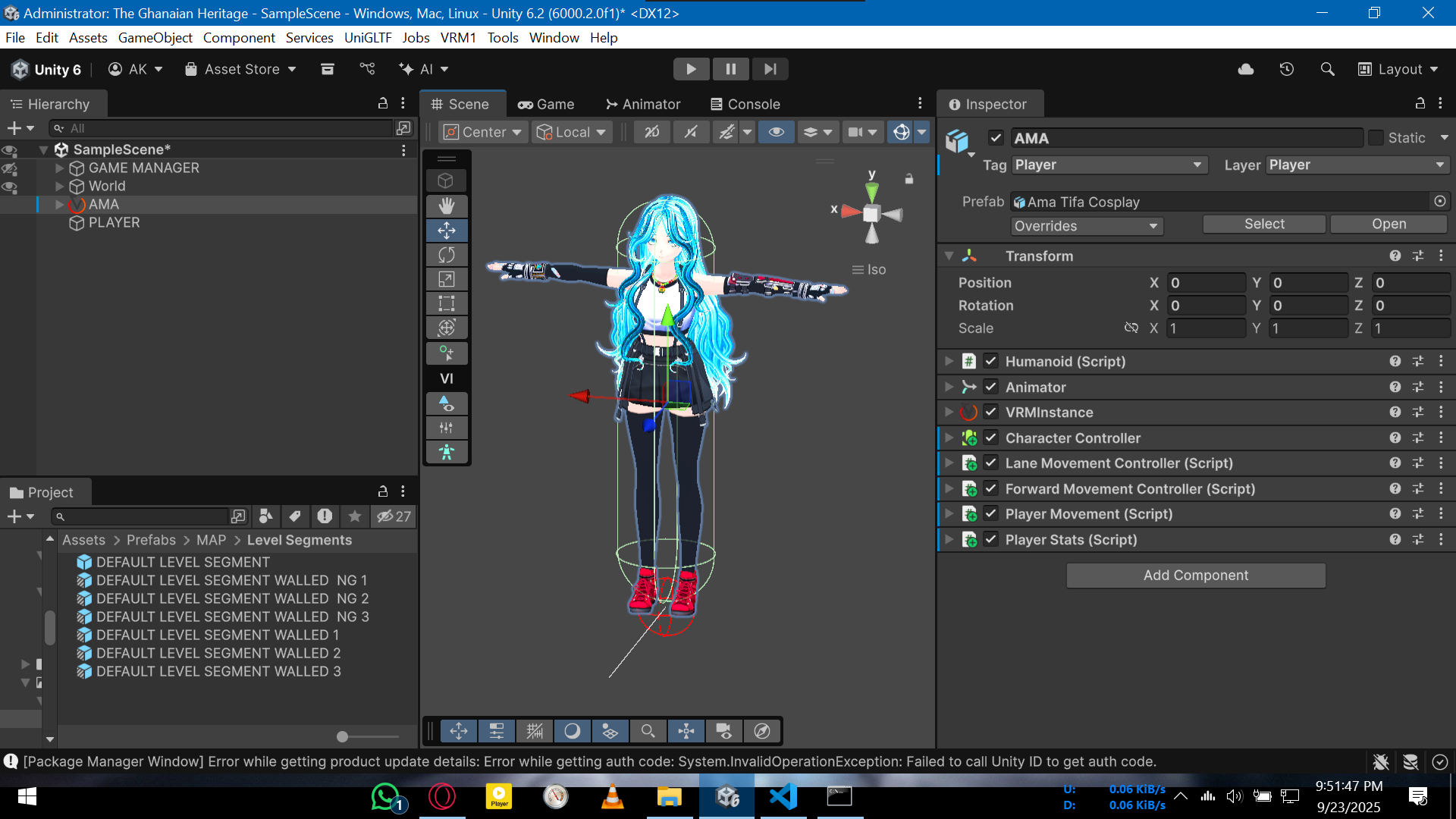Click the Add Component button
Viewport: 1456px width, 819px height.
tap(1195, 575)
